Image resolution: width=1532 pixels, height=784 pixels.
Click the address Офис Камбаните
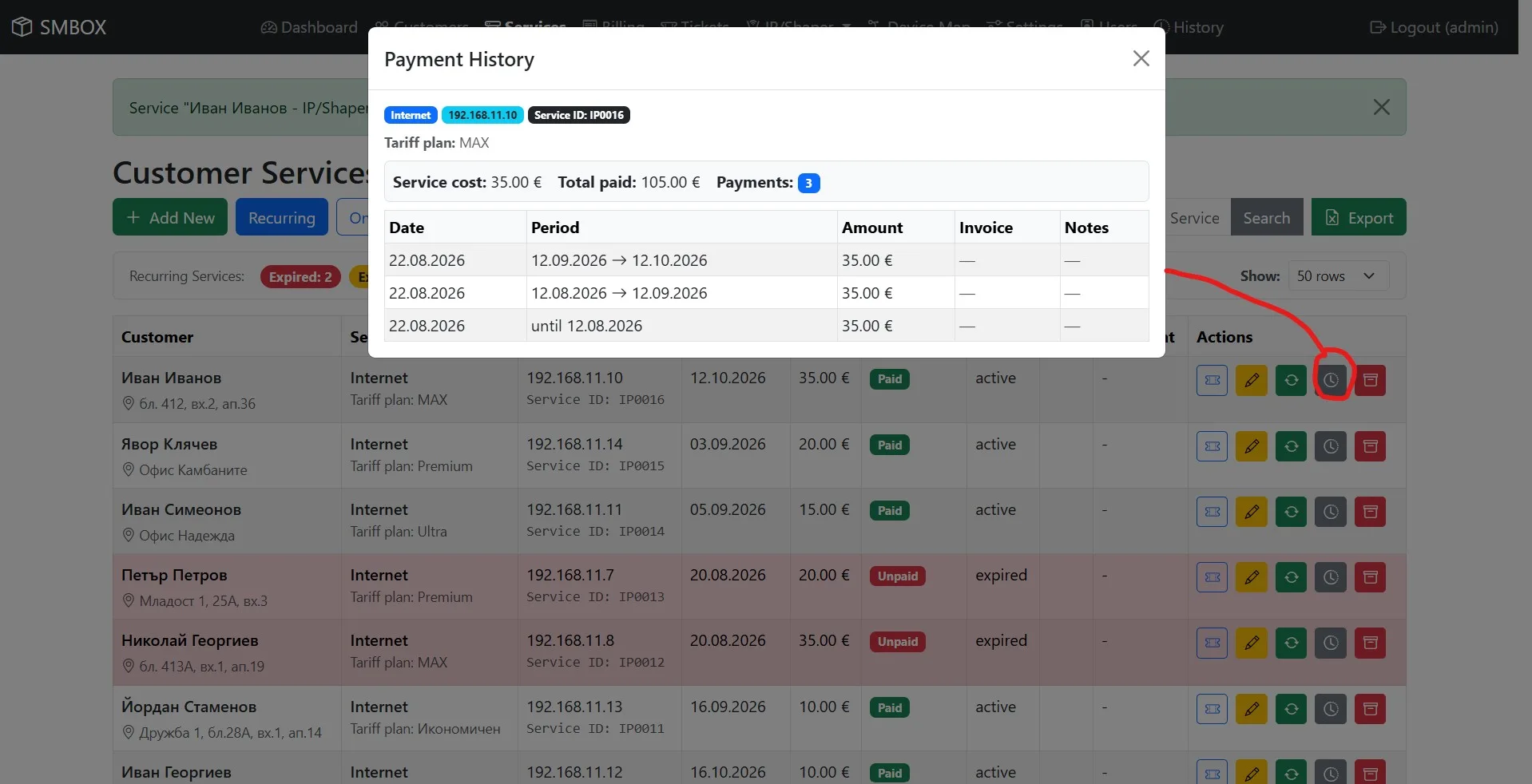tap(193, 470)
